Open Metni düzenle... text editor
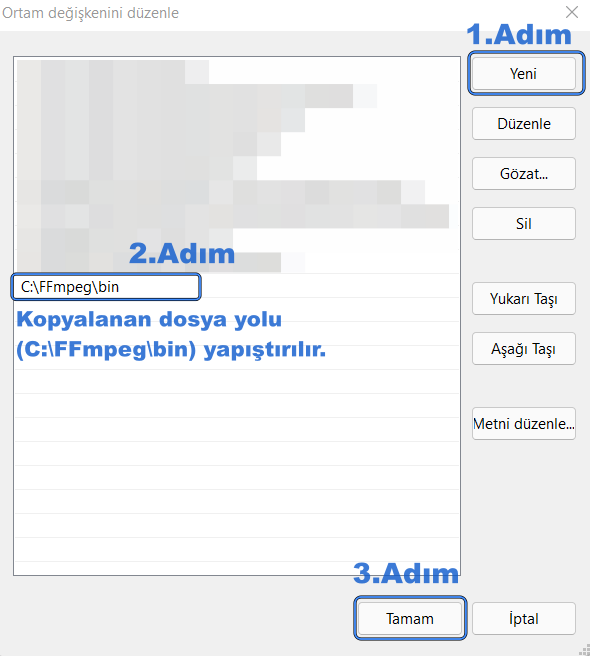590x656 pixels. pyautogui.click(x=524, y=424)
